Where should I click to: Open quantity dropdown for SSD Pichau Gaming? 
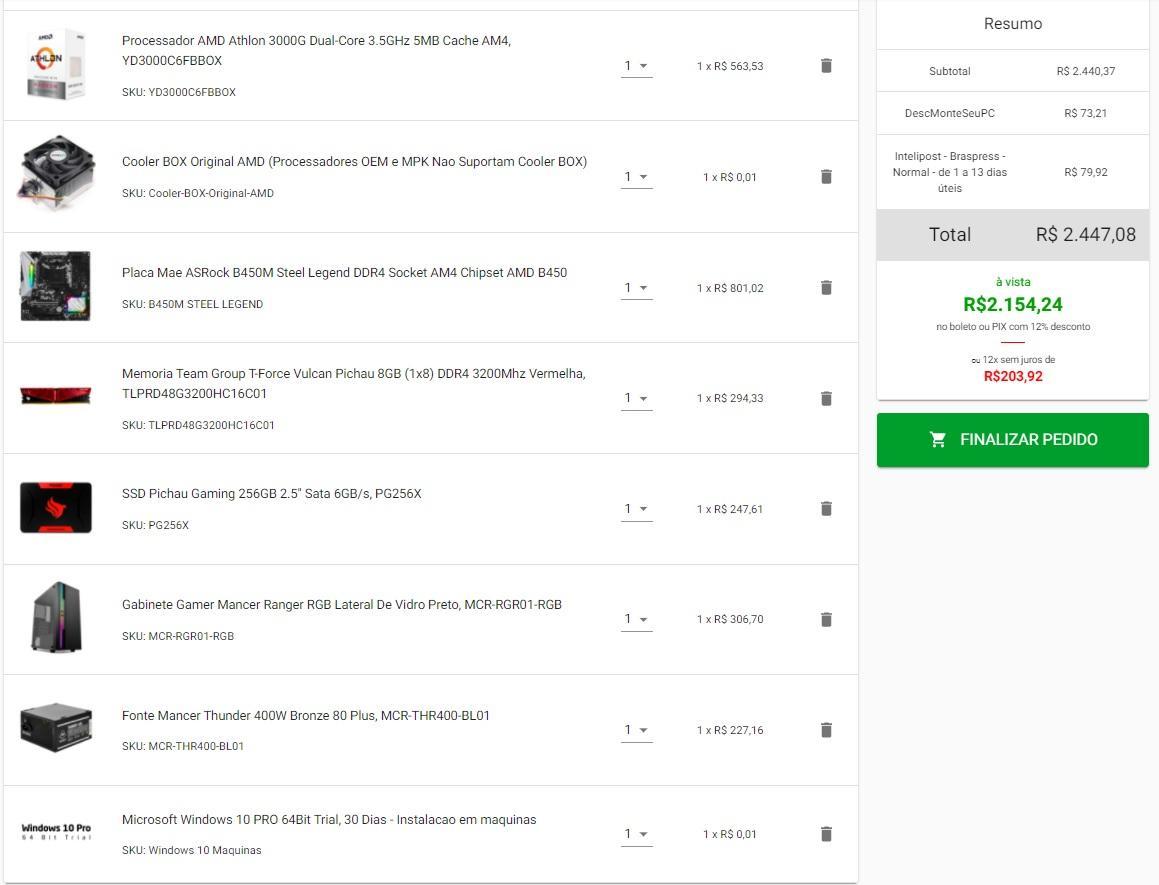(636, 509)
